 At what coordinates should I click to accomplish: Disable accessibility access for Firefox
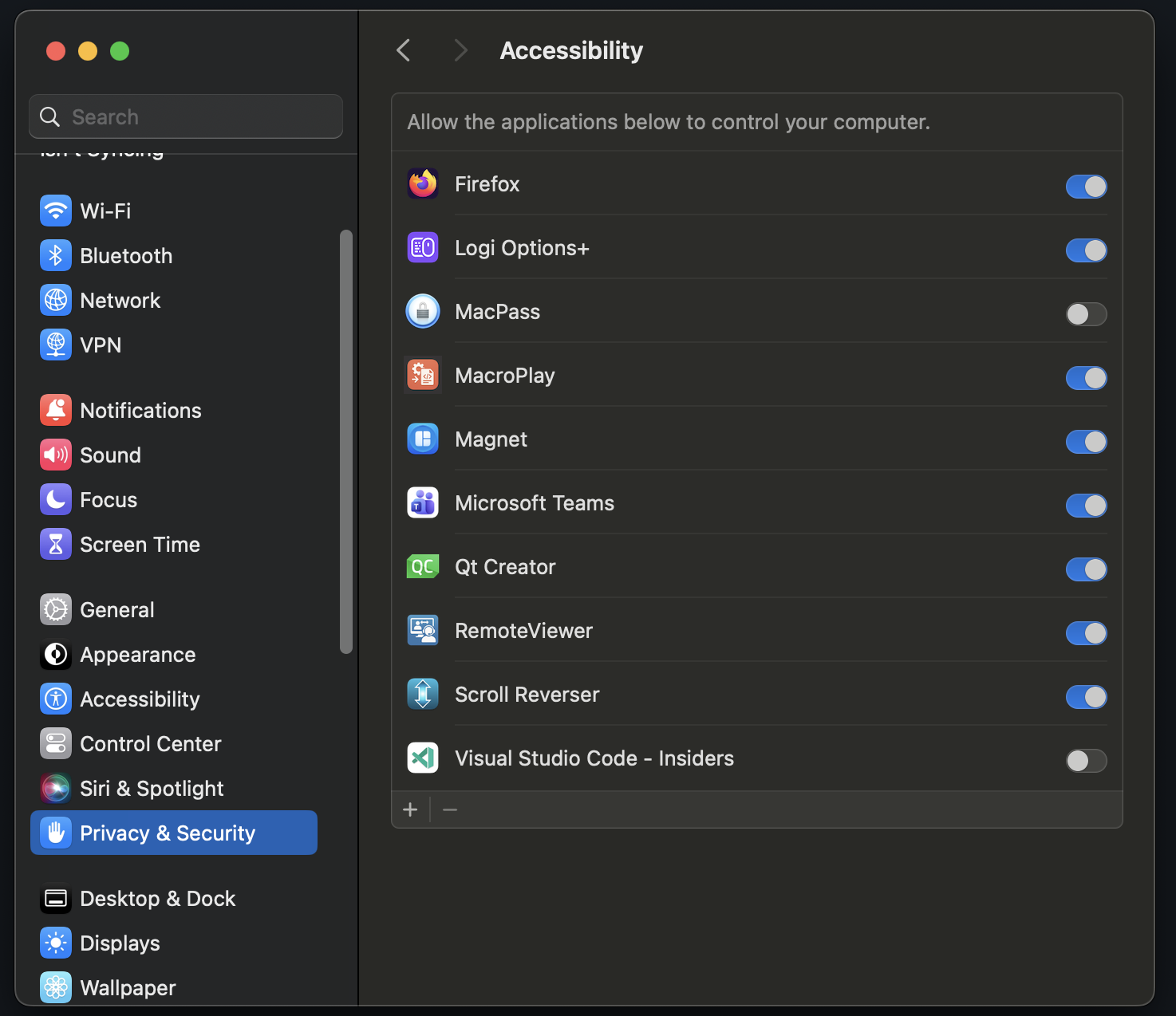[x=1086, y=187]
